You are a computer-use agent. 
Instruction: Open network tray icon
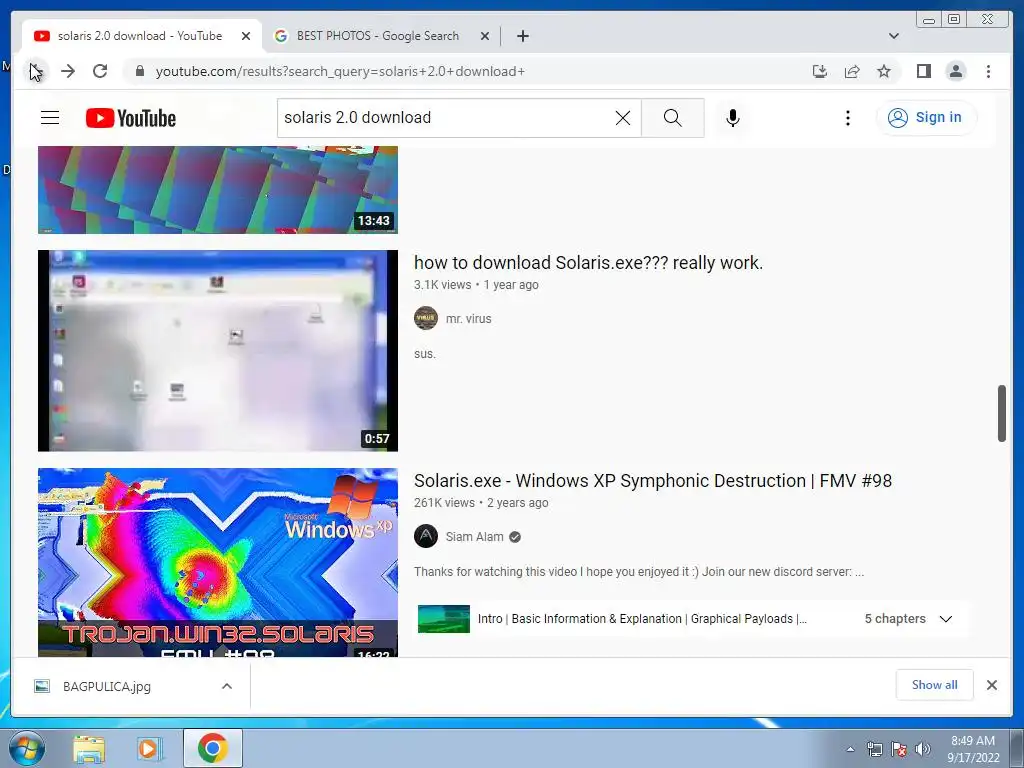874,749
